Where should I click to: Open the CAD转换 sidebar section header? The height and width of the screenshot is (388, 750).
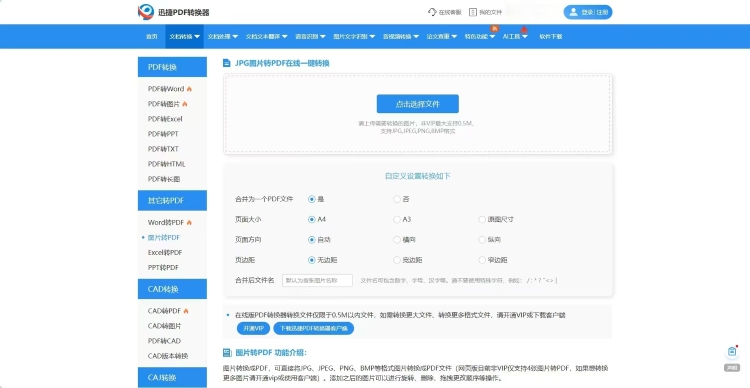[172, 289]
